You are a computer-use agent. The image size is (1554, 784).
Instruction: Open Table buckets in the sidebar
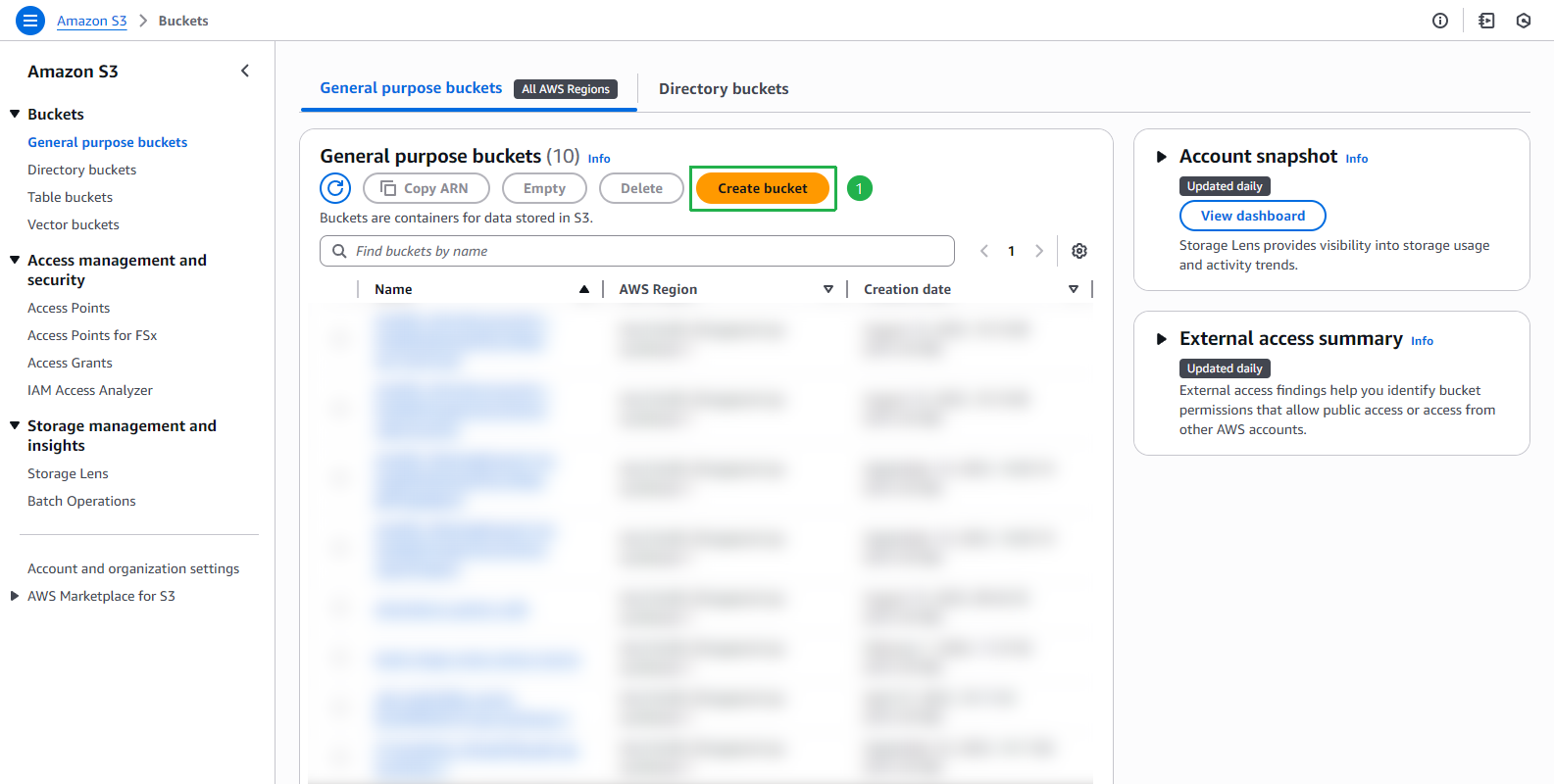(x=71, y=197)
